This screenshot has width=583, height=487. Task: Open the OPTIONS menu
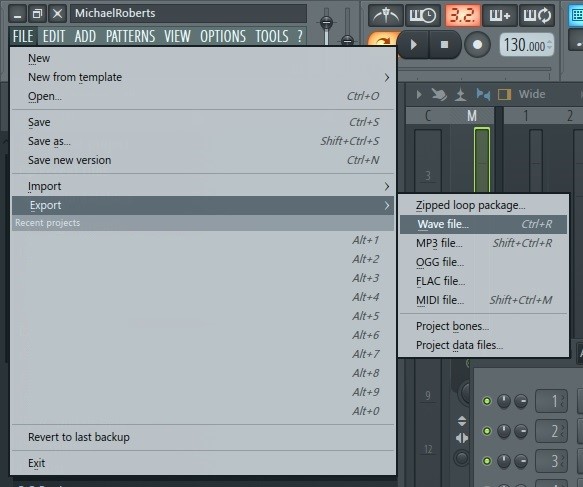[x=223, y=36]
